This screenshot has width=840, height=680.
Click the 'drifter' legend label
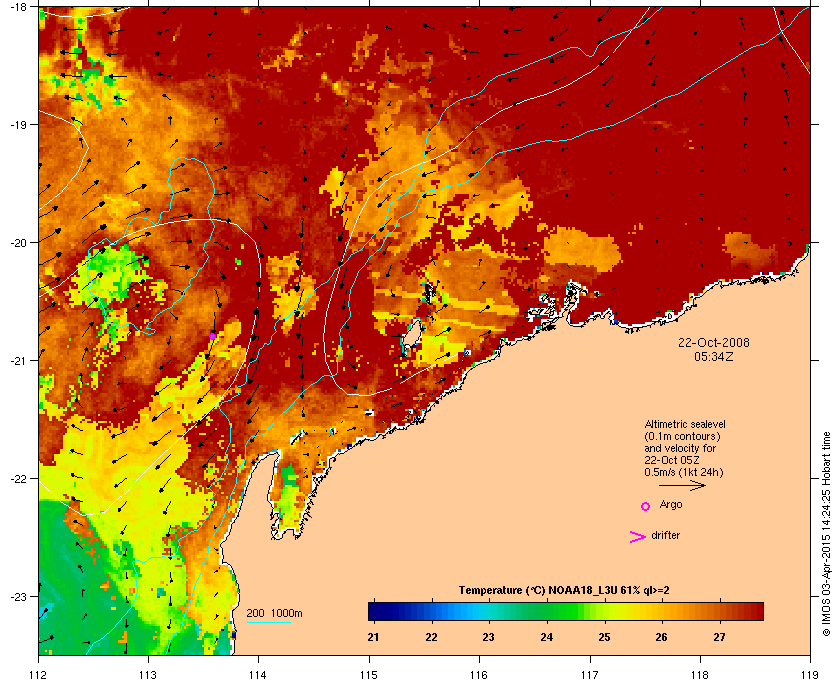click(x=665, y=535)
